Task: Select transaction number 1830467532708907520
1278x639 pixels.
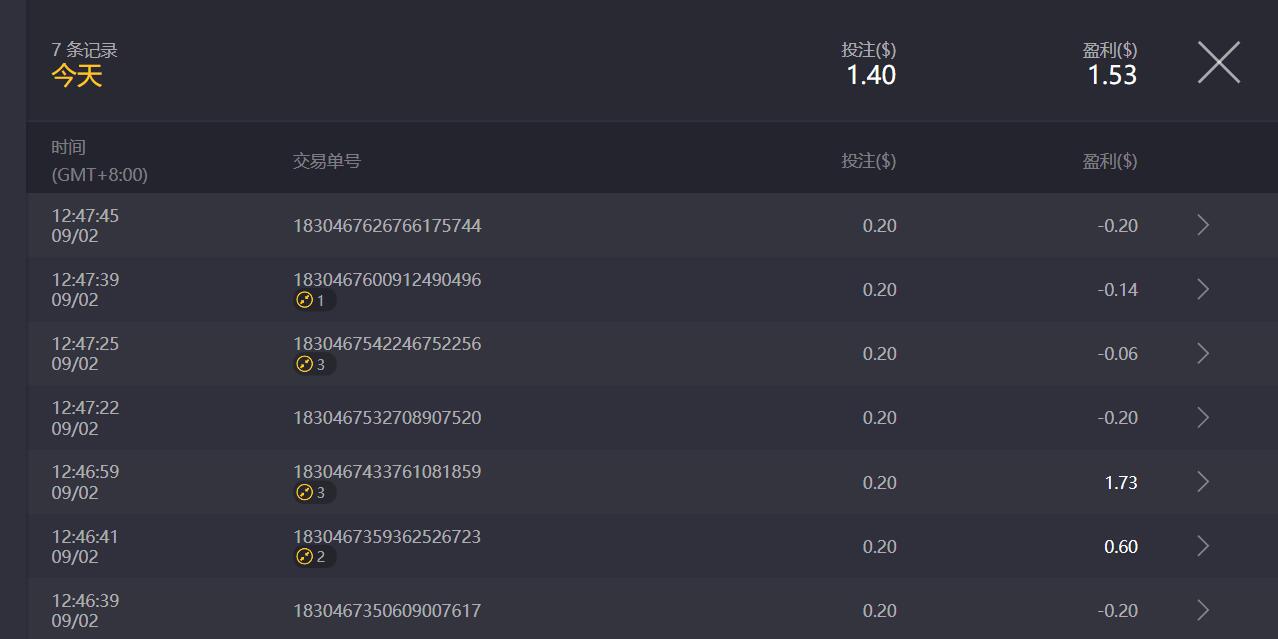Action: pos(387,418)
